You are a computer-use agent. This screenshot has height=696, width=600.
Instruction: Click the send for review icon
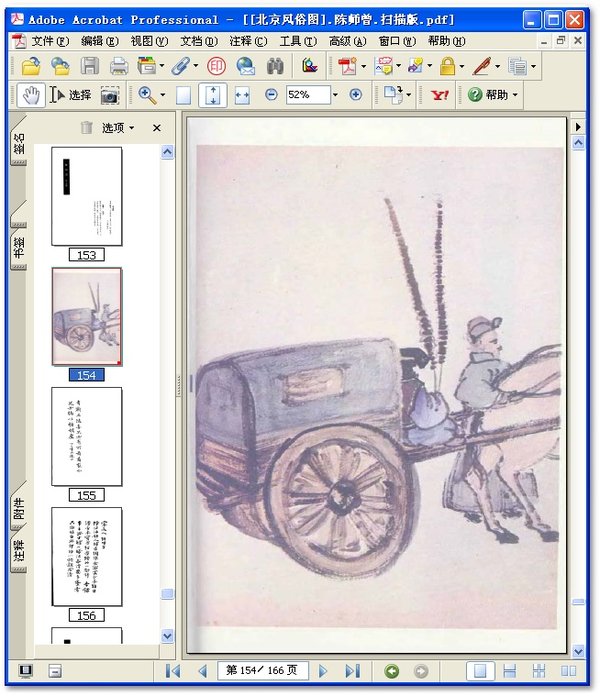415,67
